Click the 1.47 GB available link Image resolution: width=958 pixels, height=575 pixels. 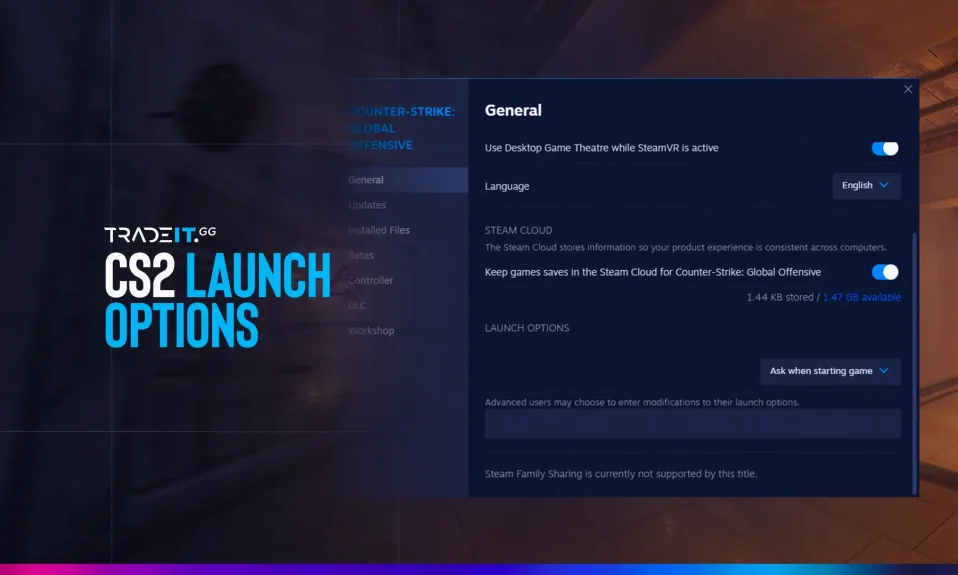pos(861,297)
